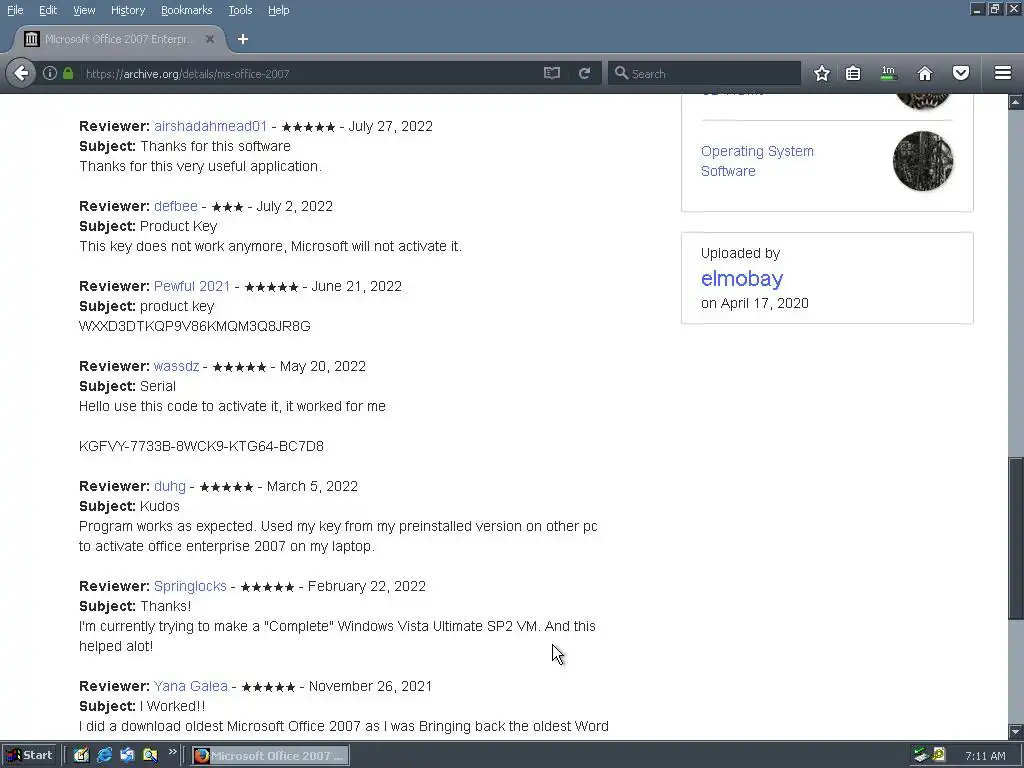Show site information icon in address bar
The width and height of the screenshot is (1024, 768).
coord(50,73)
